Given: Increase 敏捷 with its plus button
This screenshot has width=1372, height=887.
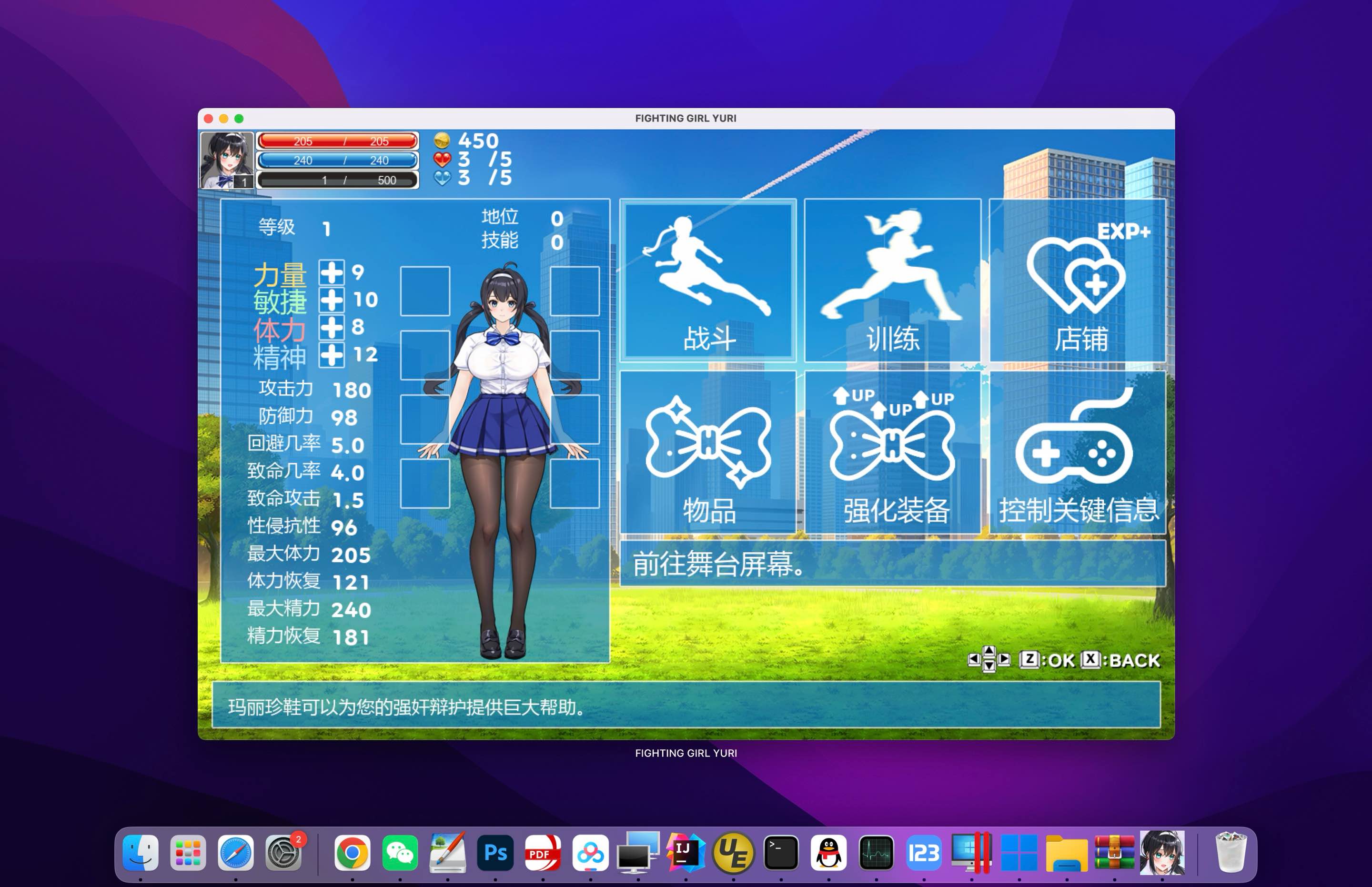Looking at the screenshot, I should [332, 300].
